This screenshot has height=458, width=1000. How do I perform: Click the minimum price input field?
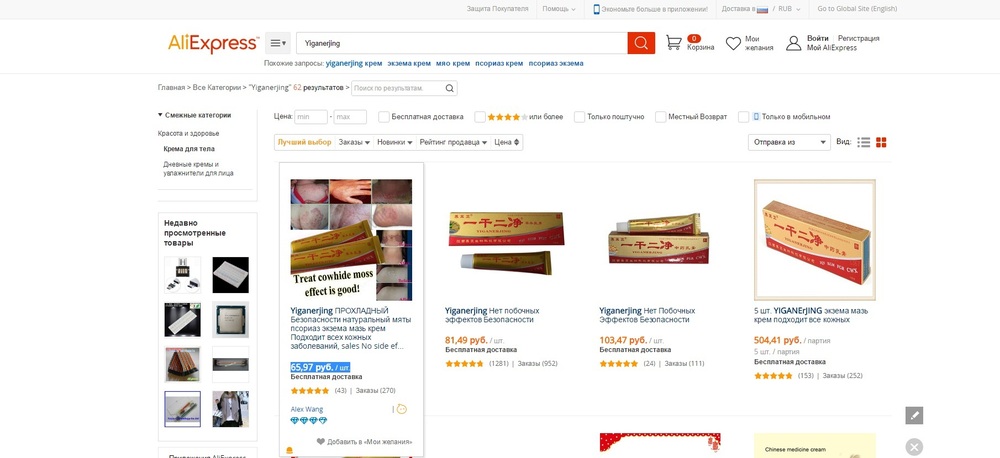point(311,117)
